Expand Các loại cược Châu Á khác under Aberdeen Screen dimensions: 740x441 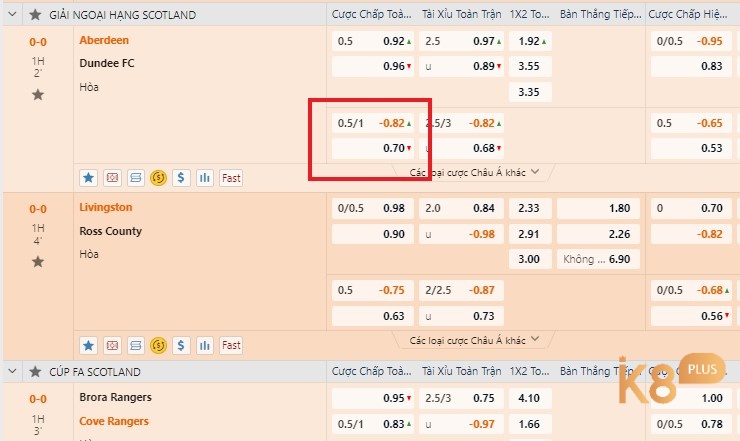474,172
